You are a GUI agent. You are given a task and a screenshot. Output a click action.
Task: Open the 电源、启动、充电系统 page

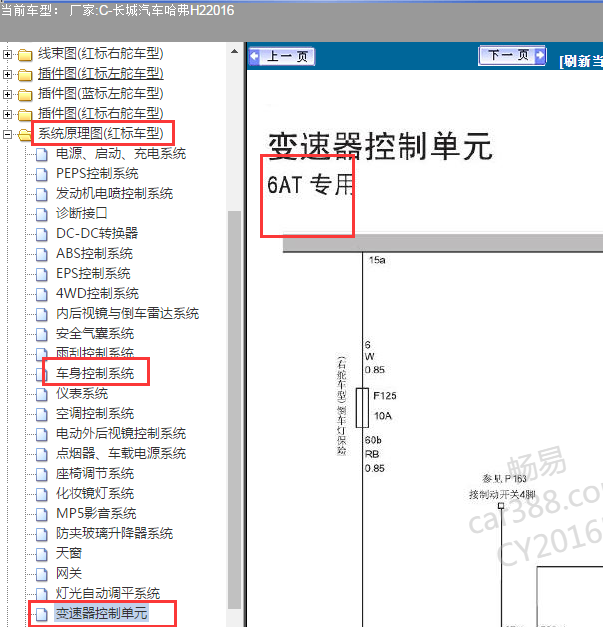(121, 154)
